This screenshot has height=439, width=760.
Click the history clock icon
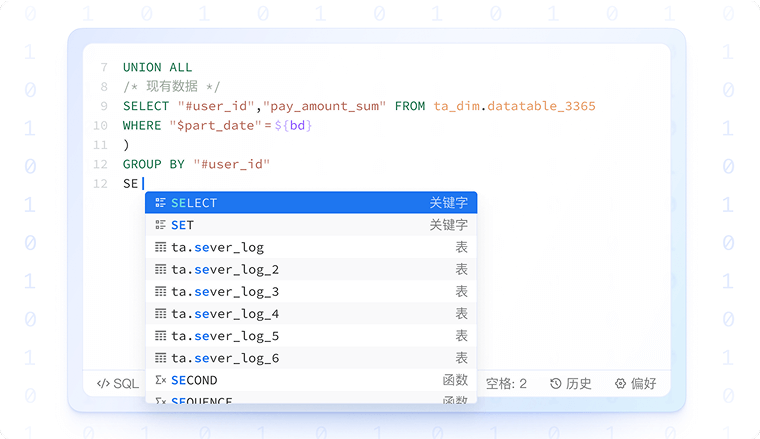(556, 384)
